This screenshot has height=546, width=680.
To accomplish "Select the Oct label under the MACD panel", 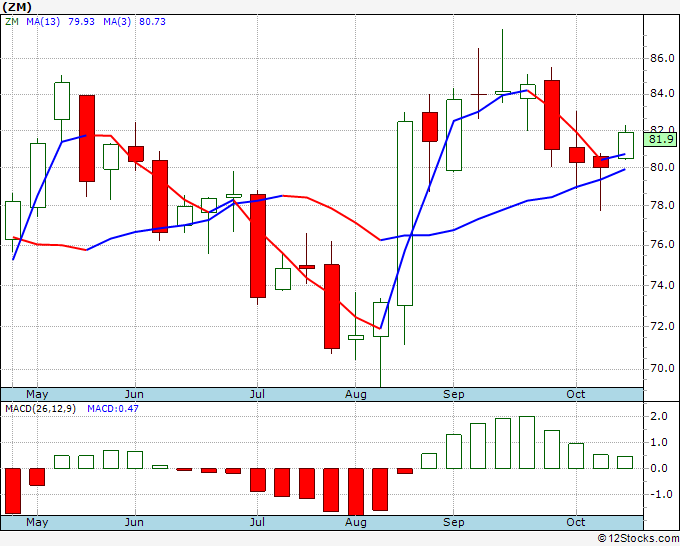I will pos(576,522).
